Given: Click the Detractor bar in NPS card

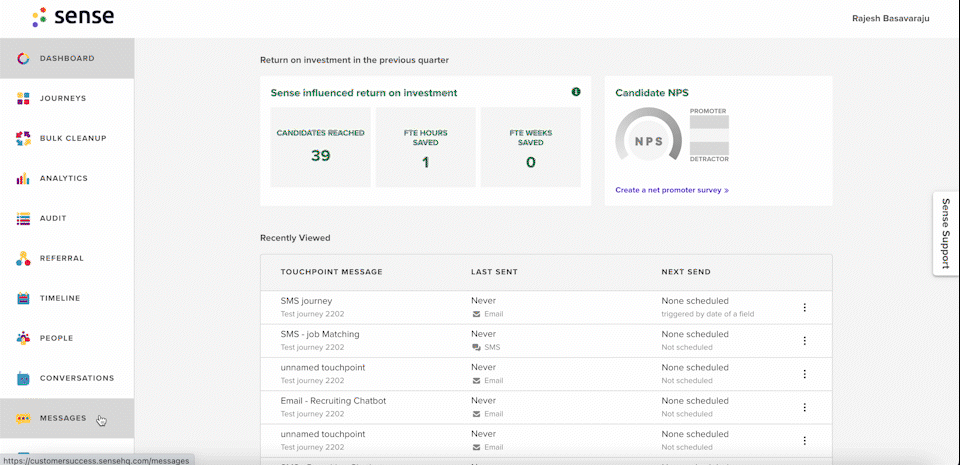Looking at the screenshot, I should coord(709,149).
